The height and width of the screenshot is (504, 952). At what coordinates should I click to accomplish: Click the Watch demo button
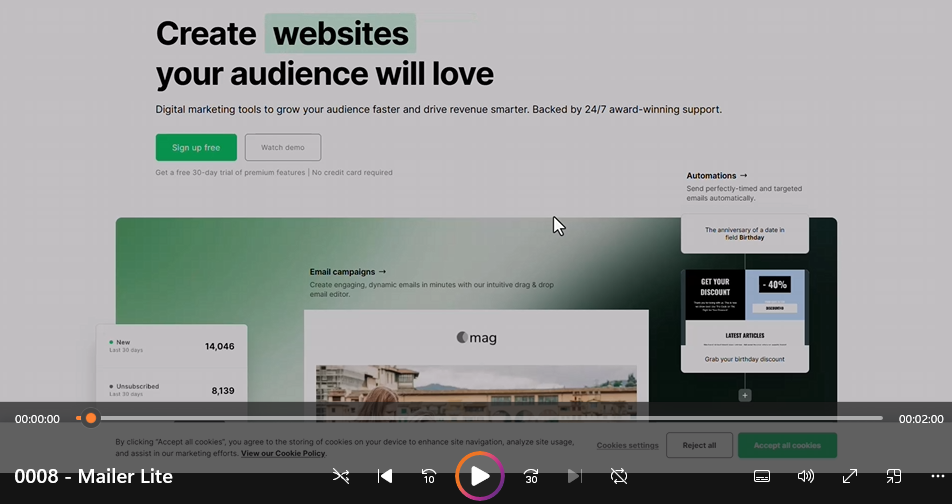[283, 148]
